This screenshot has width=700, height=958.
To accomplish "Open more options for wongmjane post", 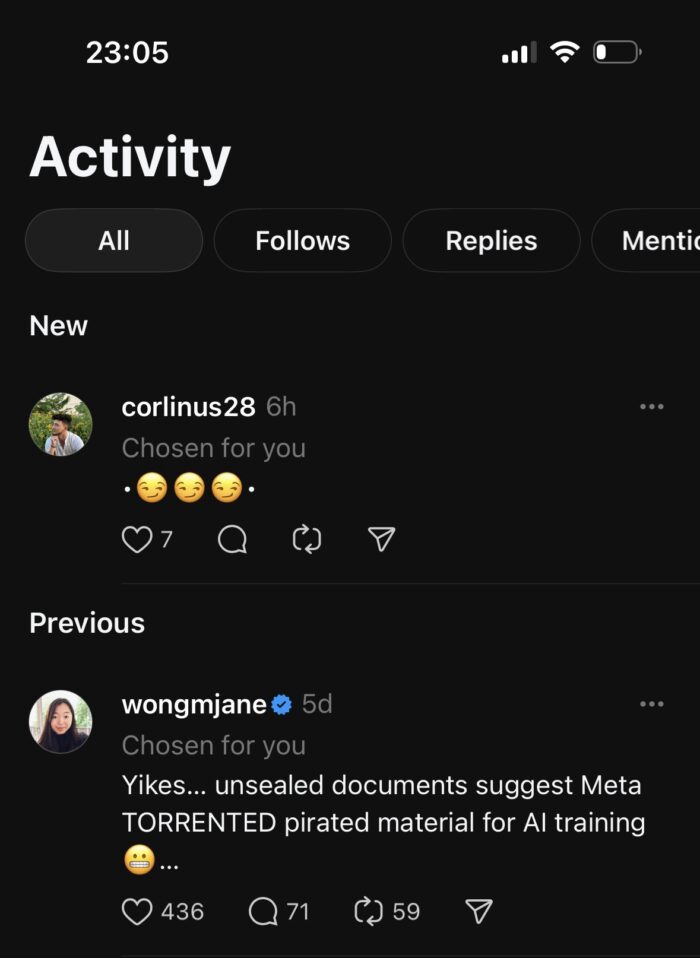I will click(652, 704).
